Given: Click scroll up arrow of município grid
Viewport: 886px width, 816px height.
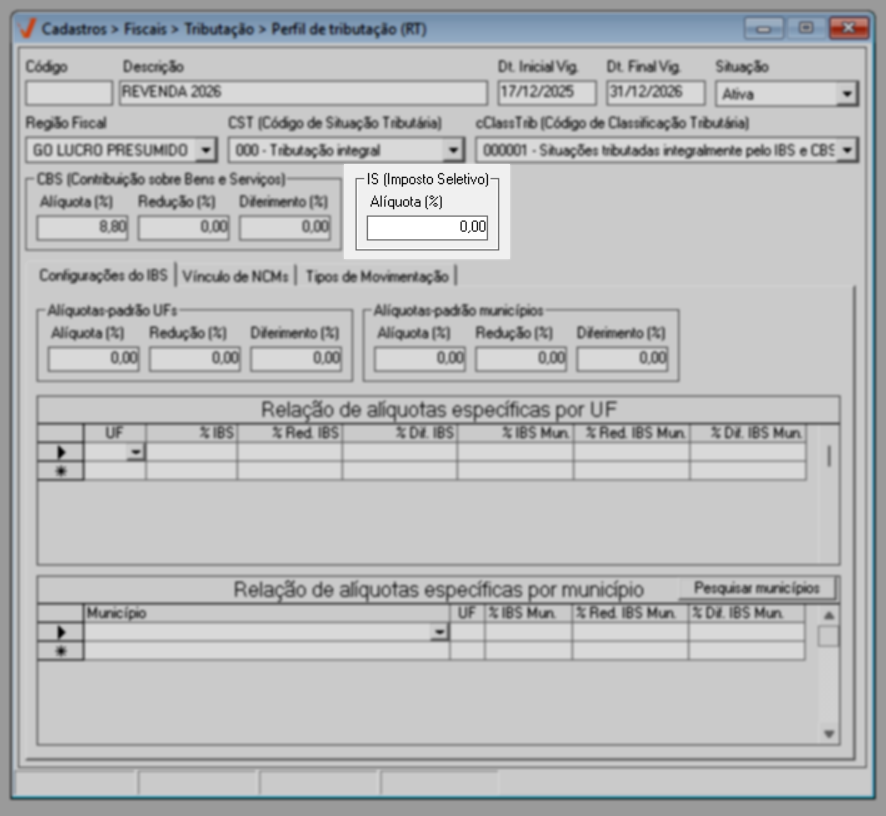Looking at the screenshot, I should pyautogui.click(x=828, y=614).
